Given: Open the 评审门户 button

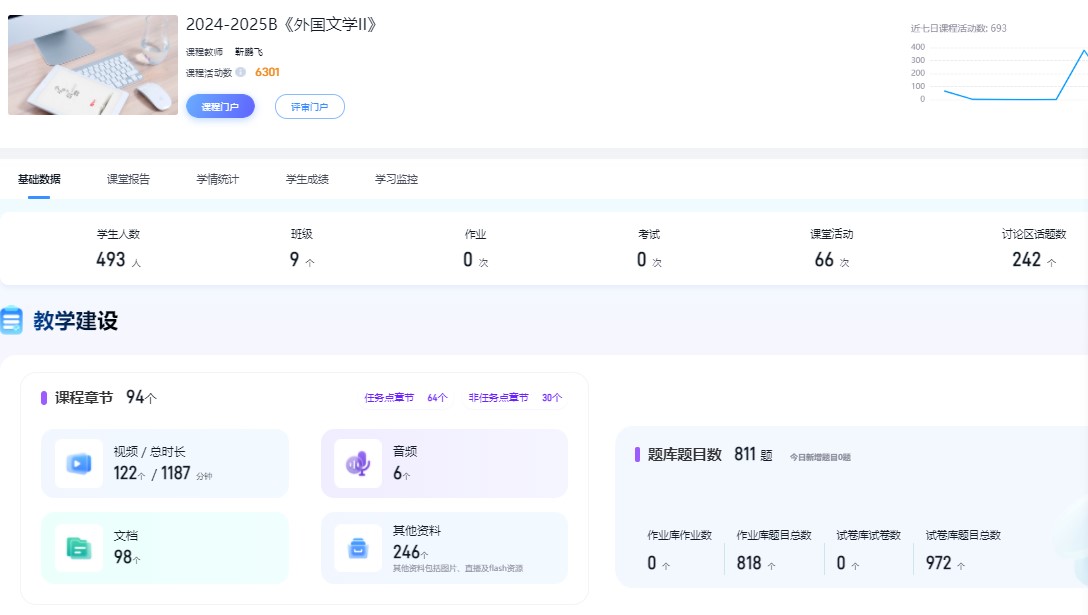Looking at the screenshot, I should [x=309, y=106].
